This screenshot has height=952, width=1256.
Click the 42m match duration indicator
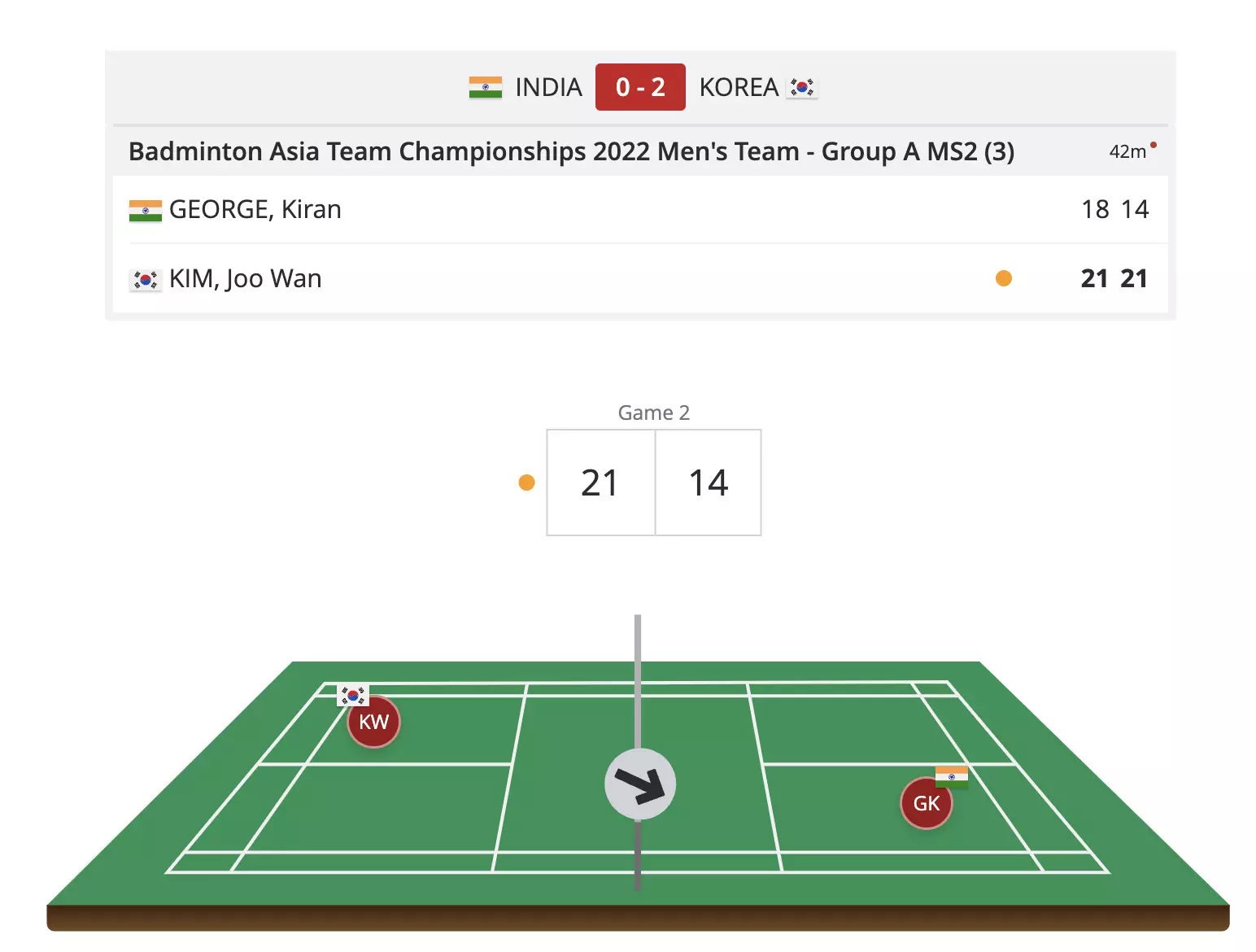(1128, 151)
